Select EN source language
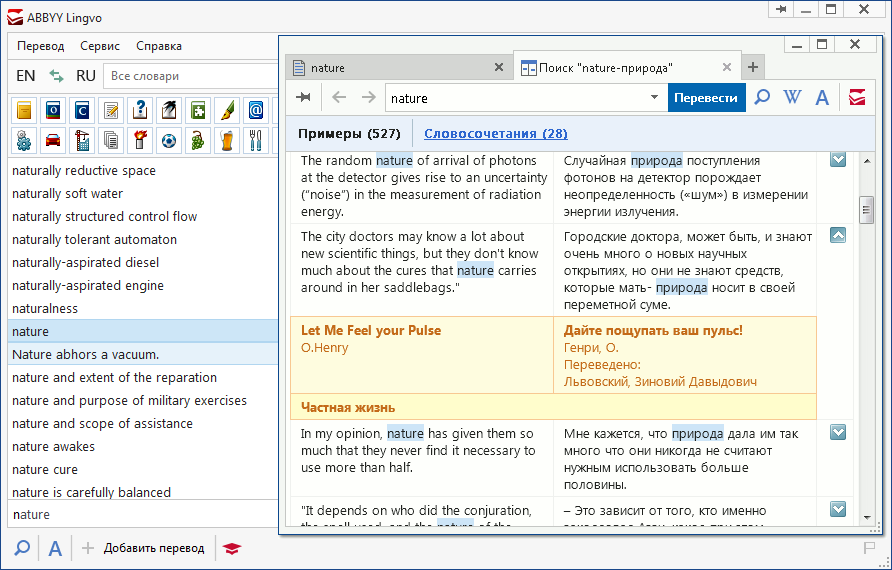Image resolution: width=892 pixels, height=570 pixels. click(x=26, y=76)
